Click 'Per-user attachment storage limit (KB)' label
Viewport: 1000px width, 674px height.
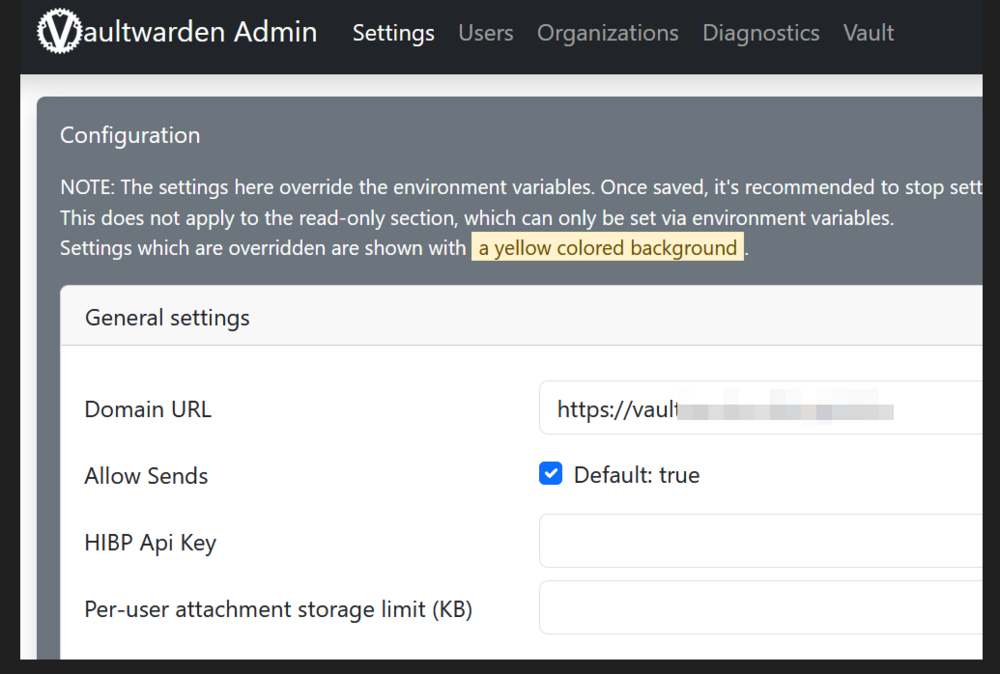[279, 609]
